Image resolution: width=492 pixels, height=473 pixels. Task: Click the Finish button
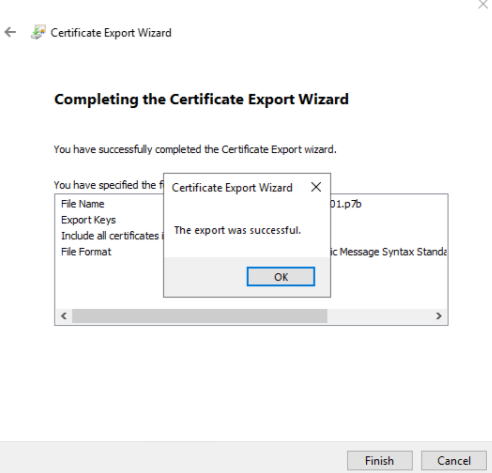380,461
